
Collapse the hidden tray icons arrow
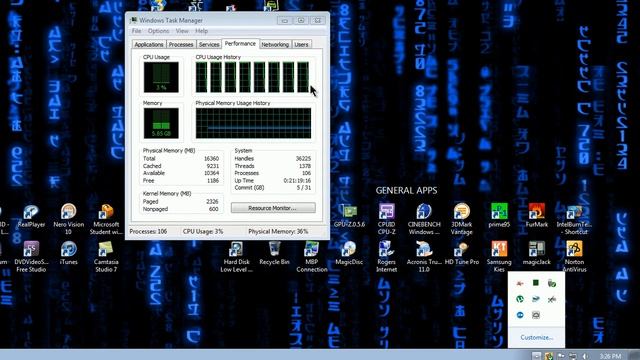[x=536, y=356]
